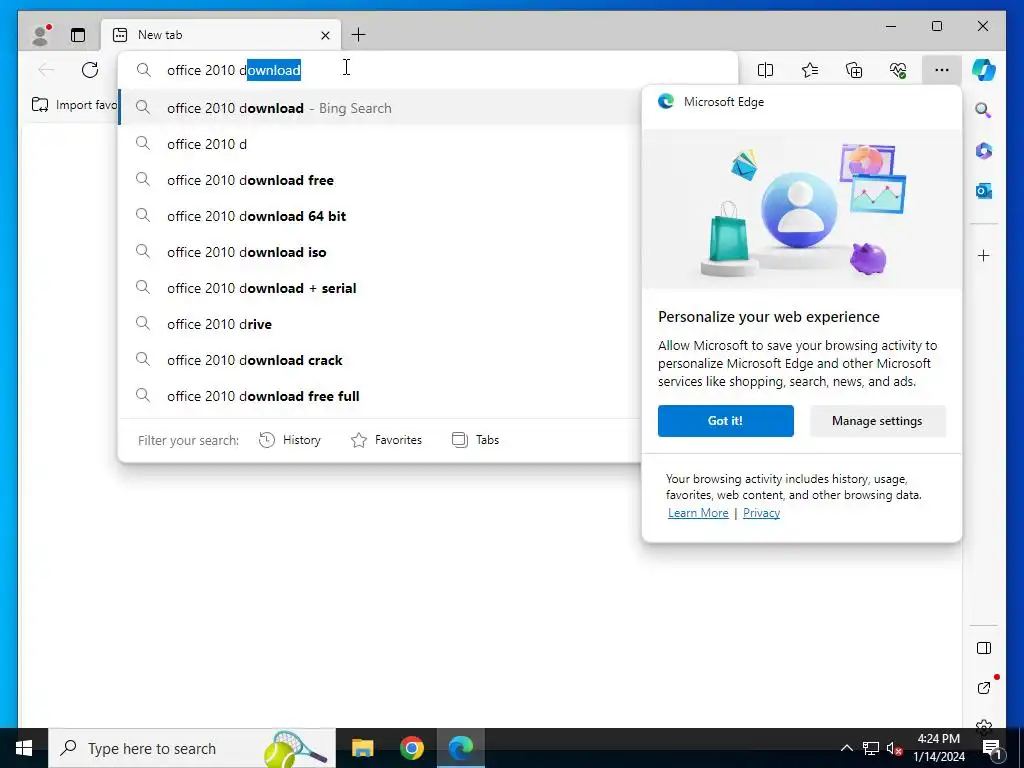1024x768 pixels.
Task: Add a sidebar app with plus
Action: tap(984, 255)
